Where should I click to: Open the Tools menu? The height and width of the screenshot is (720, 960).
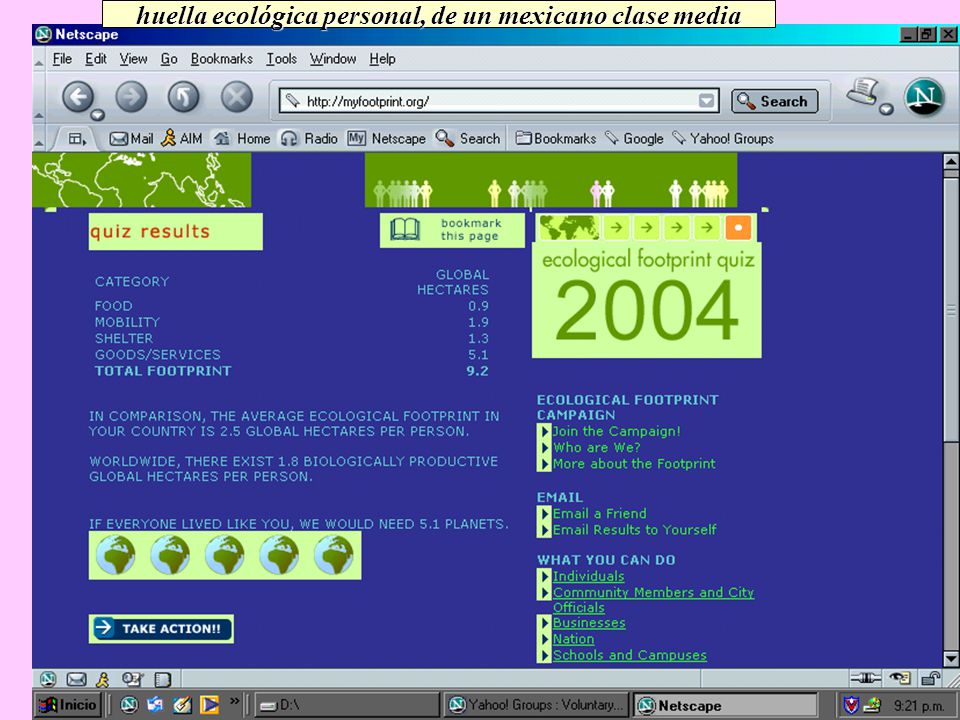click(282, 59)
